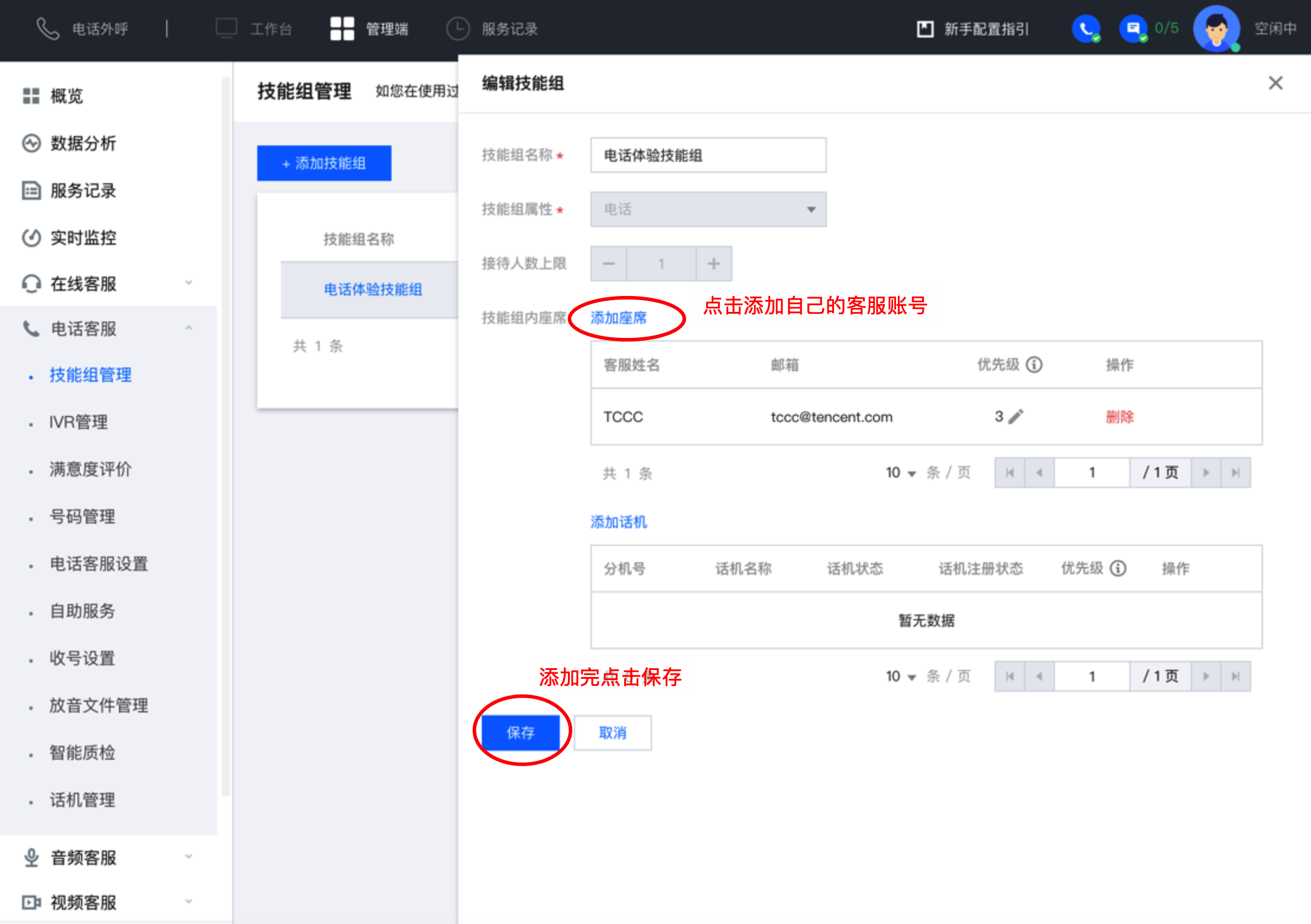Click the pencil icon to edit priority
The width and height of the screenshot is (1311, 924).
pyautogui.click(x=1015, y=417)
